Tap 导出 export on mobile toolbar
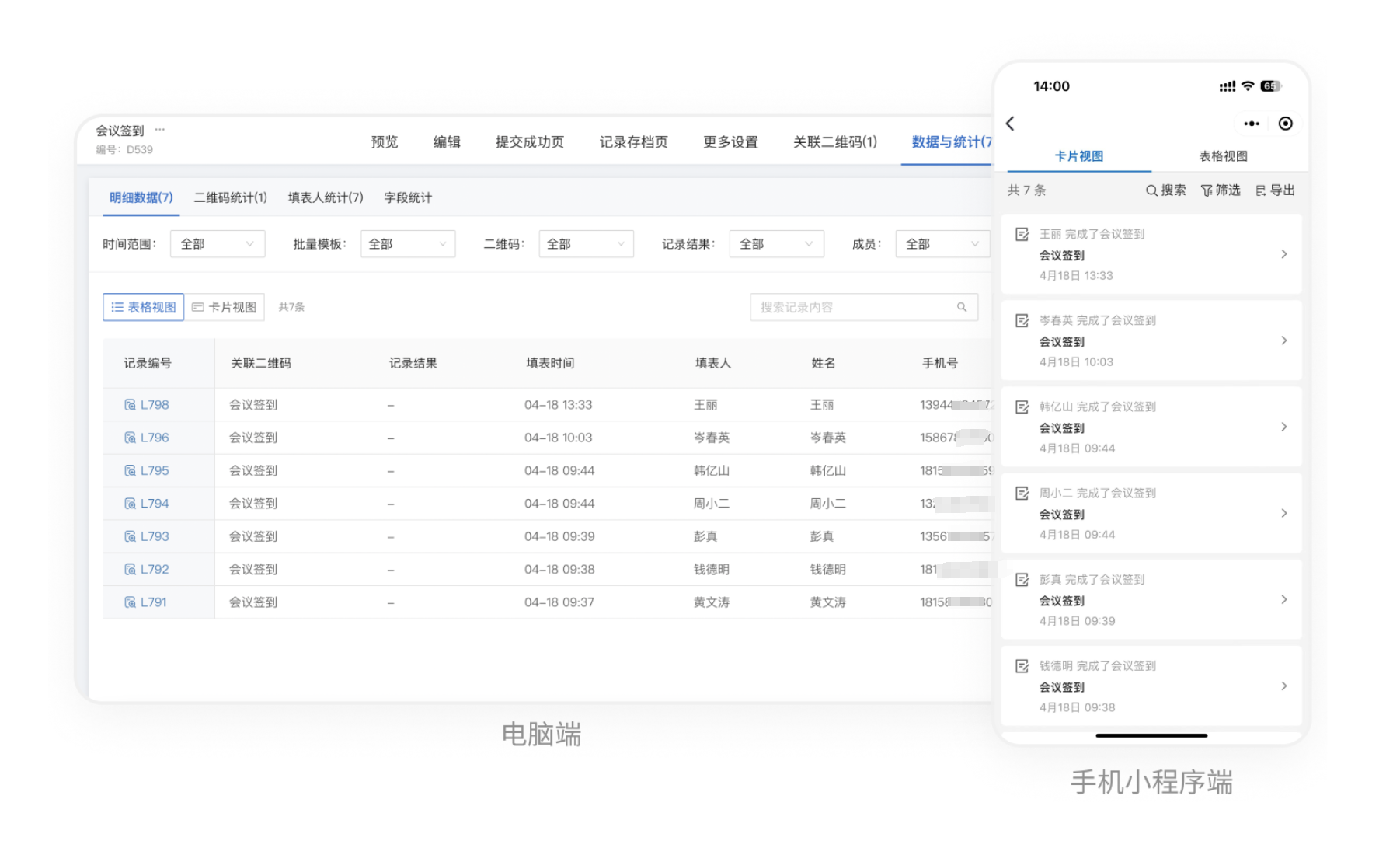 coord(1275,190)
